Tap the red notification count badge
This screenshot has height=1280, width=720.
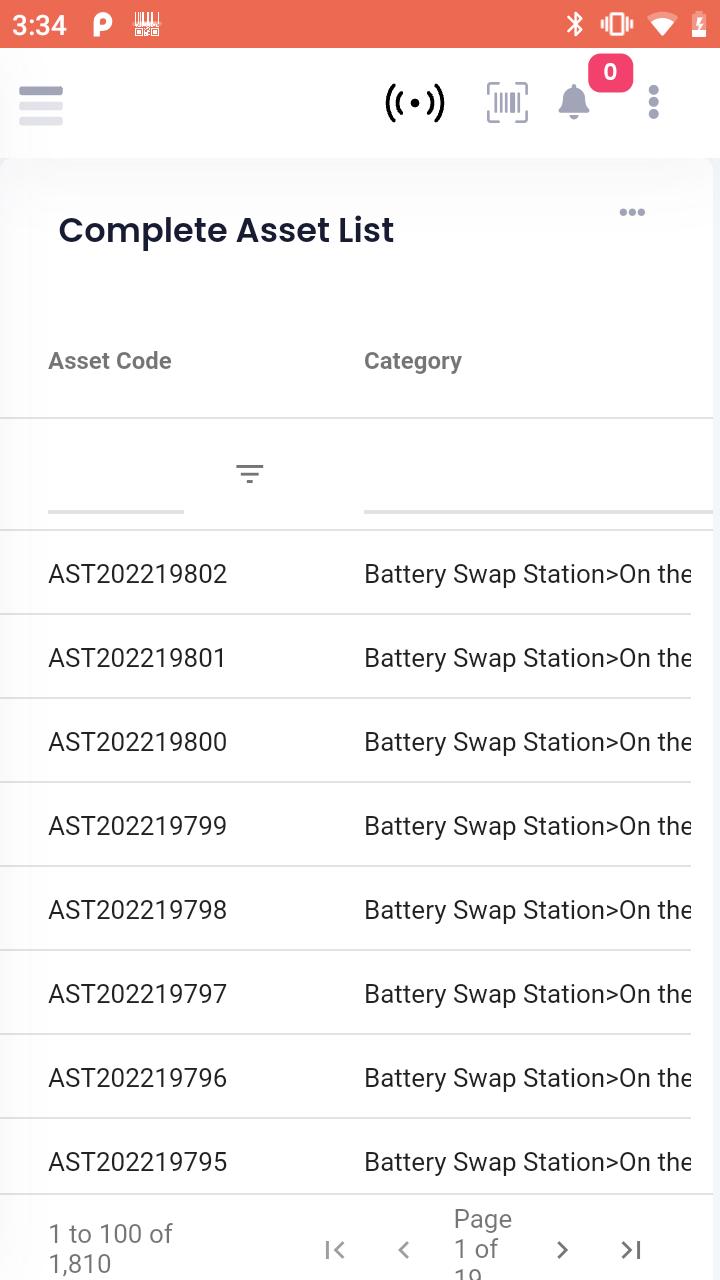[x=610, y=73]
